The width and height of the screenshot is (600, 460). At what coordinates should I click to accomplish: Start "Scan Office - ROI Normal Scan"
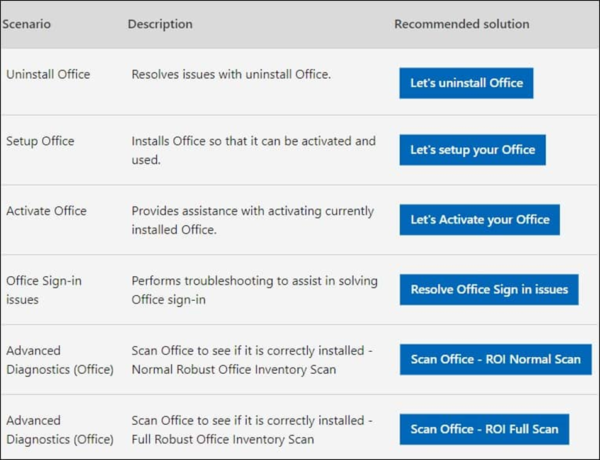tap(495, 359)
